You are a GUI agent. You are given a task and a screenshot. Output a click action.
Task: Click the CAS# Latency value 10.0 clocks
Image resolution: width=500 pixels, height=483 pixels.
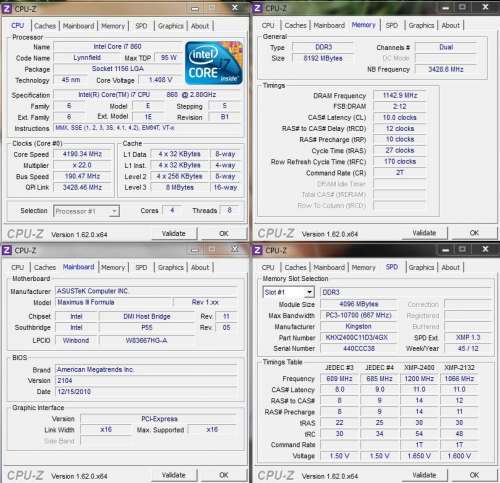(400, 117)
